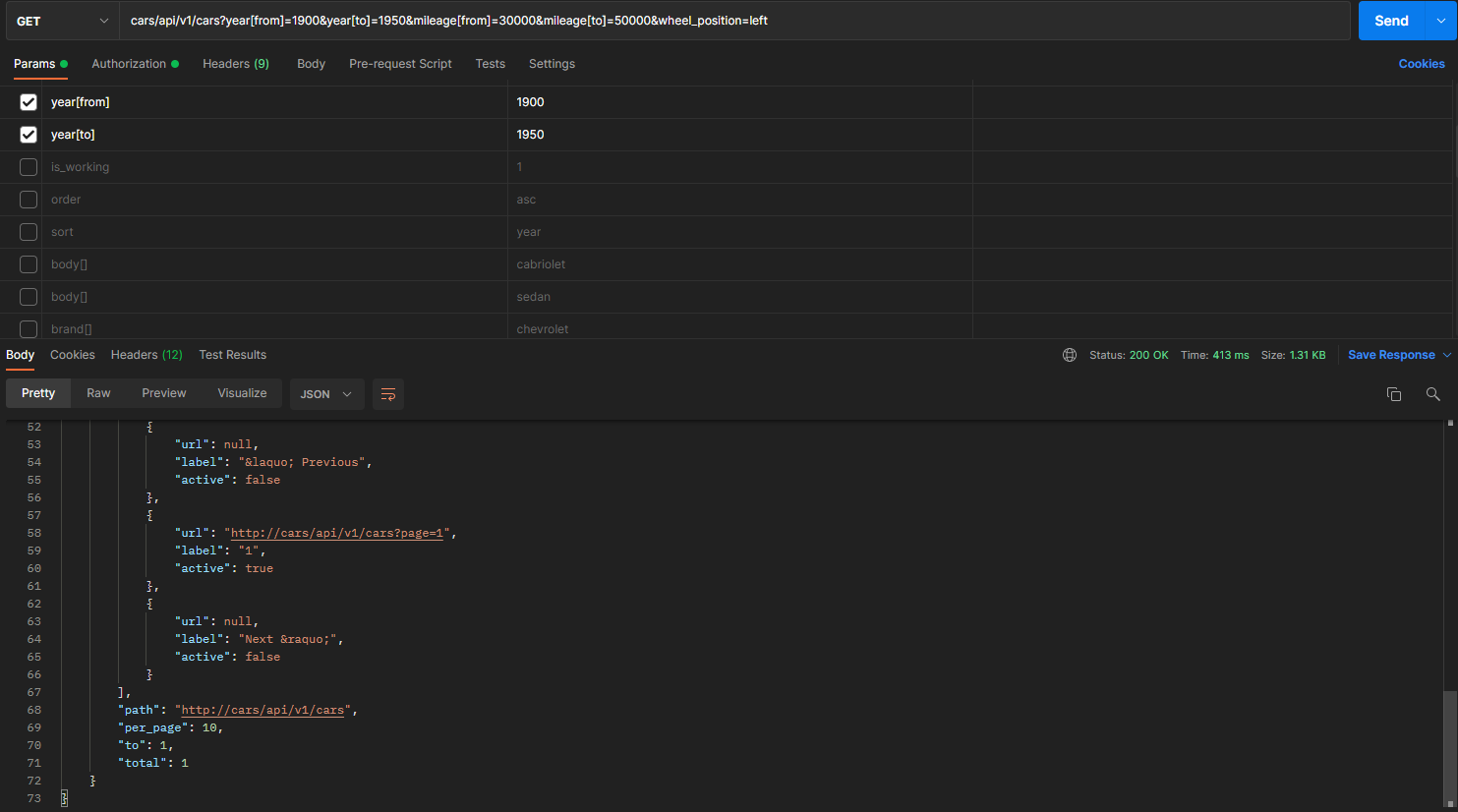Viewport: 1458px width, 812px height.
Task: Open the response Headers (12) tab
Action: [x=146, y=355]
